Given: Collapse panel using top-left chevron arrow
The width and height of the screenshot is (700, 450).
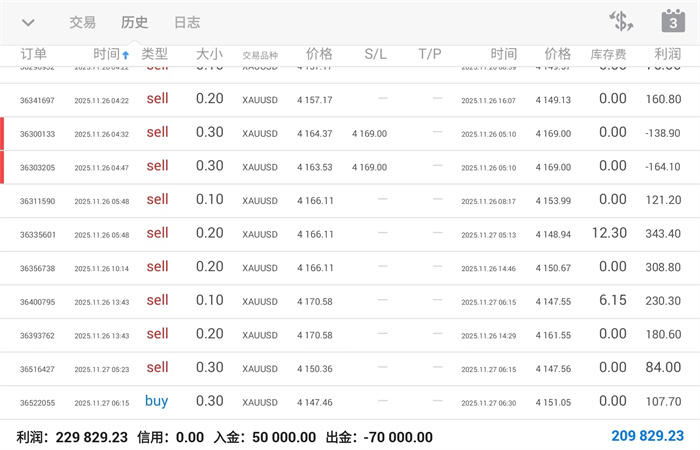Looking at the screenshot, I should pyautogui.click(x=28, y=22).
